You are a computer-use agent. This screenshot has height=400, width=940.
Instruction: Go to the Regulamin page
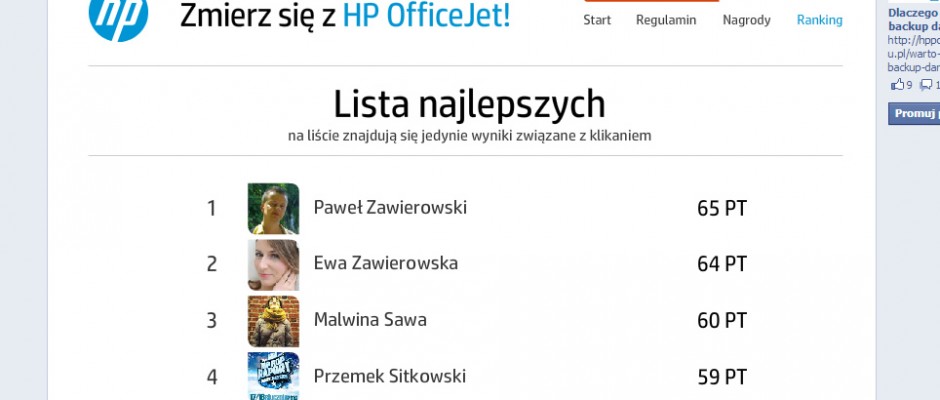pyautogui.click(x=666, y=20)
